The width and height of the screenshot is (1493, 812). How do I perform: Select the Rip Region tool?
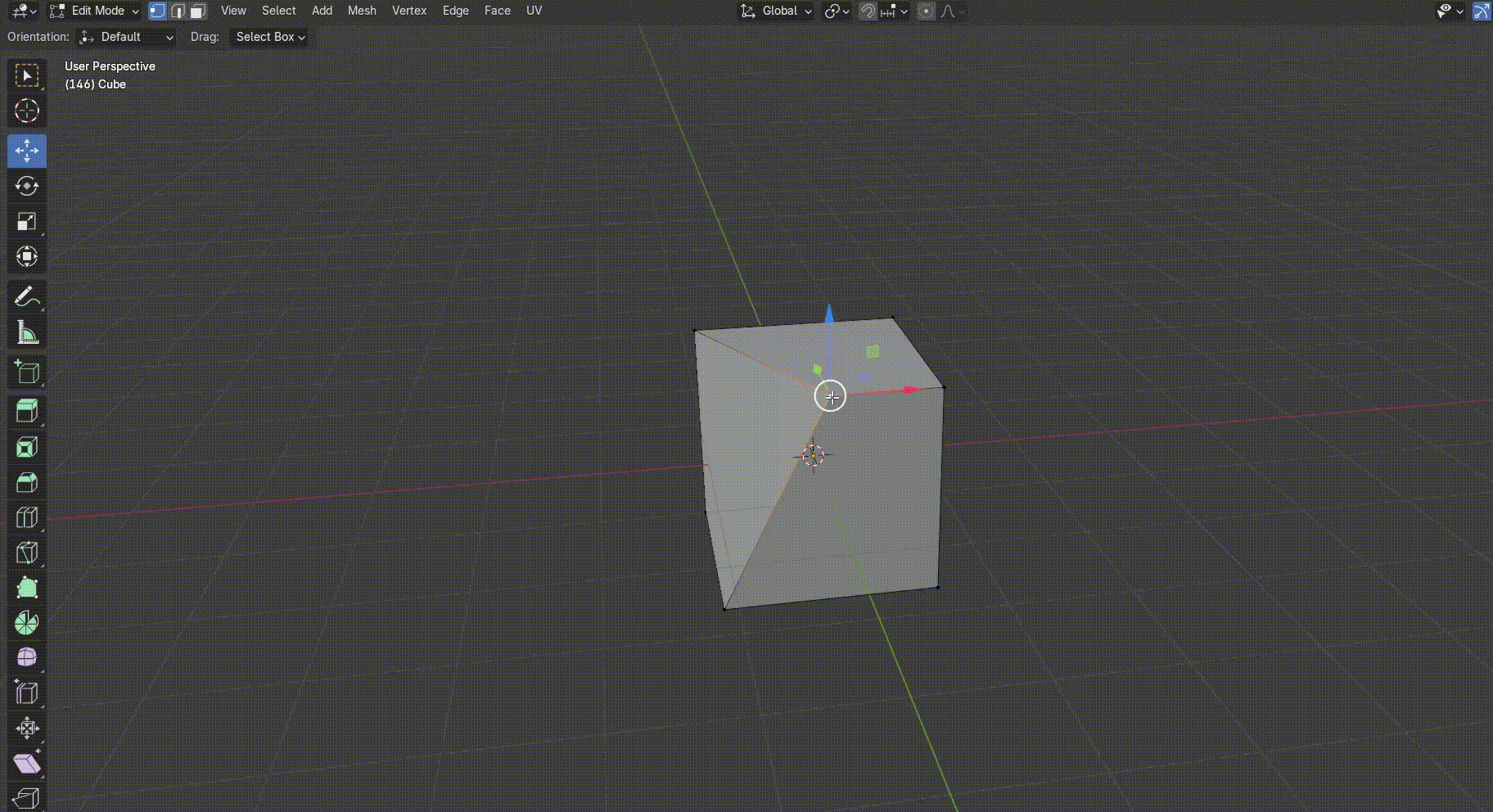pos(27,797)
